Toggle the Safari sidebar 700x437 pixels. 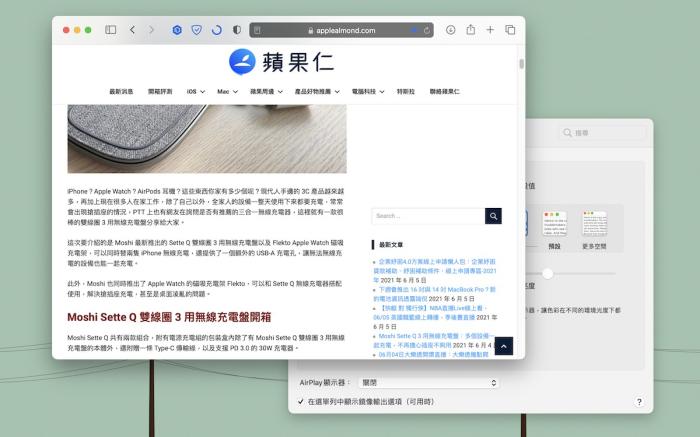(x=111, y=30)
